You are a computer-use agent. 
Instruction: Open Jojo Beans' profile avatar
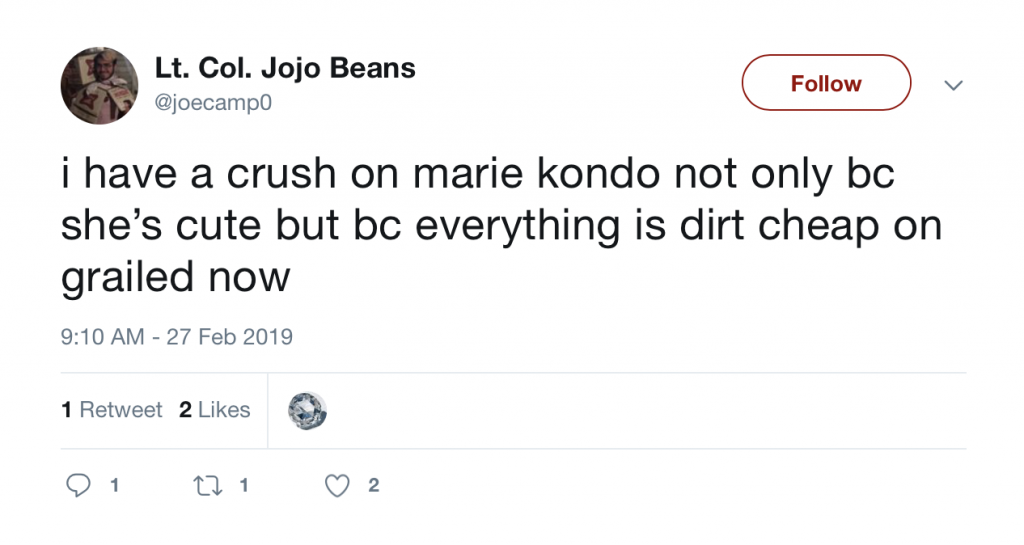pyautogui.click(x=100, y=85)
